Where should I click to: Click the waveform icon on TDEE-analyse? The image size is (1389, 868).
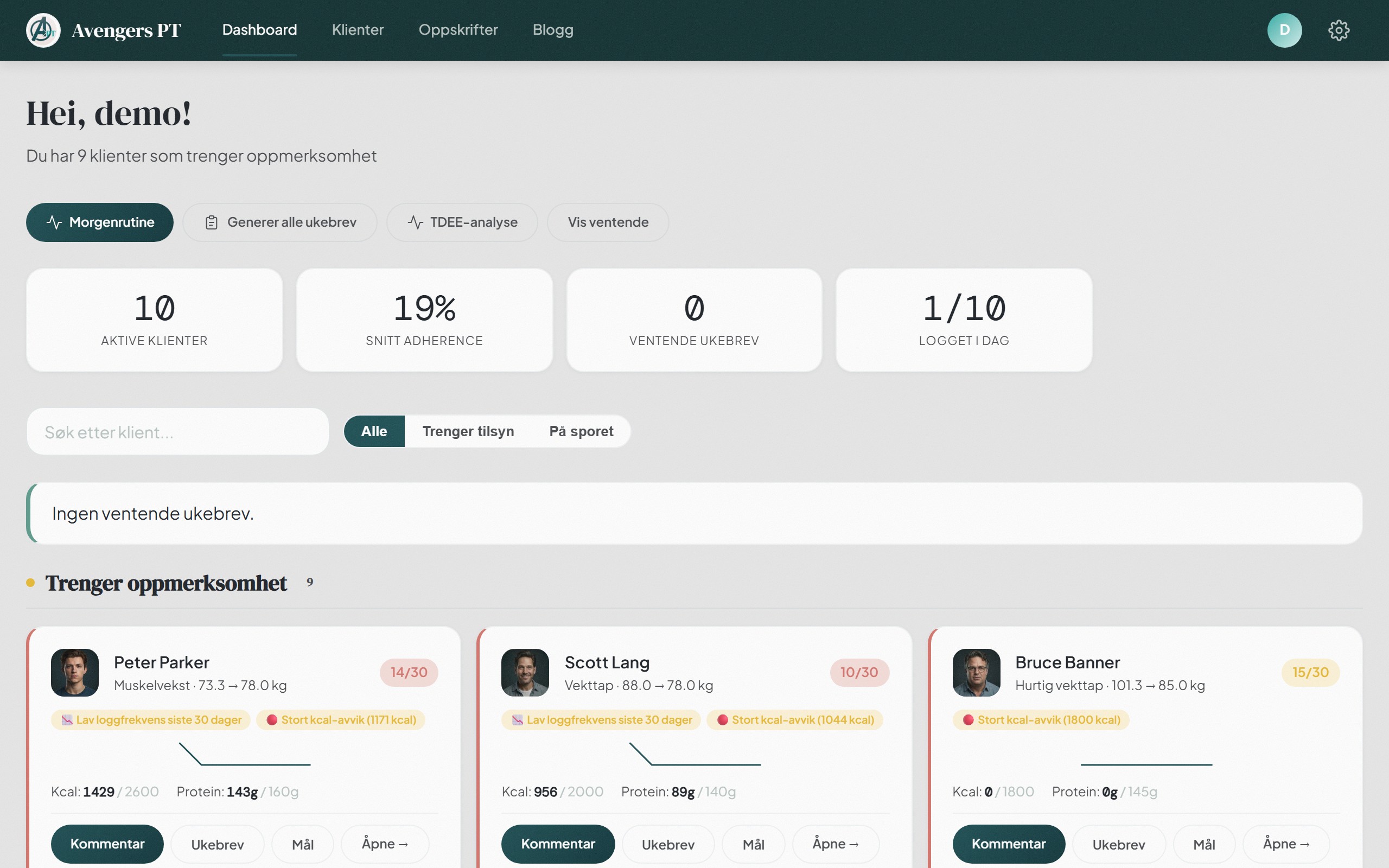[x=415, y=222]
